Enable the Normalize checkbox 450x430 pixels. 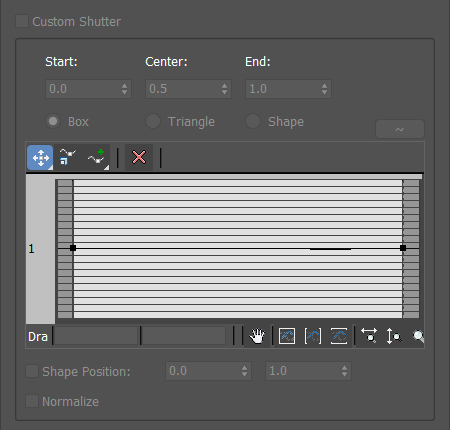32,401
